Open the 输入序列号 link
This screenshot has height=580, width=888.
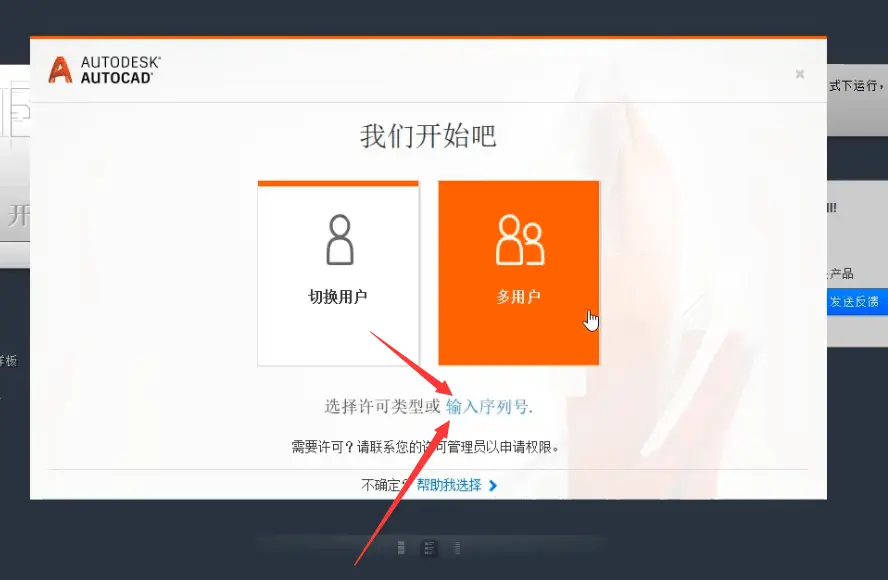(x=487, y=407)
